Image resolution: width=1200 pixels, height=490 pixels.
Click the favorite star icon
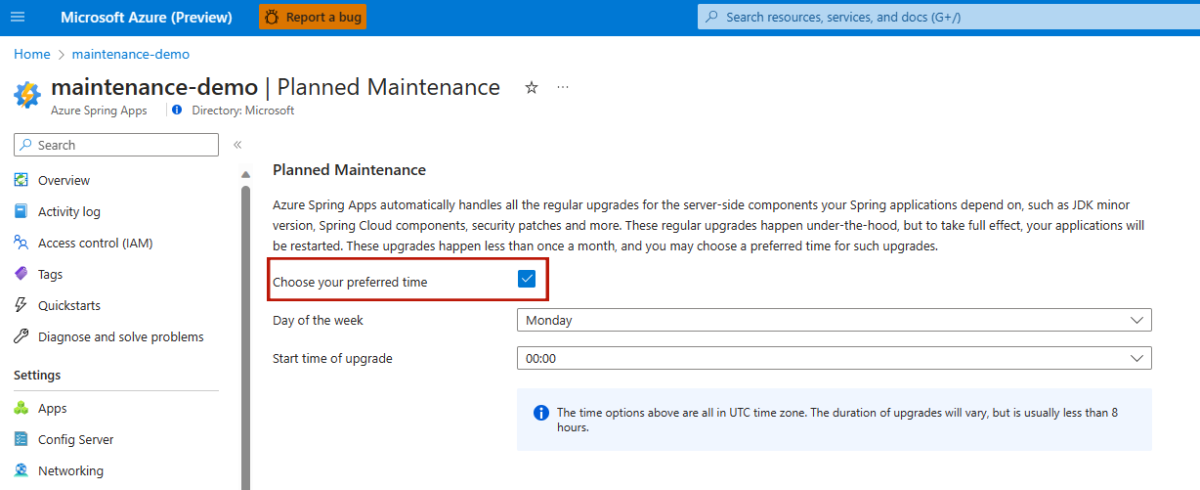(x=532, y=87)
